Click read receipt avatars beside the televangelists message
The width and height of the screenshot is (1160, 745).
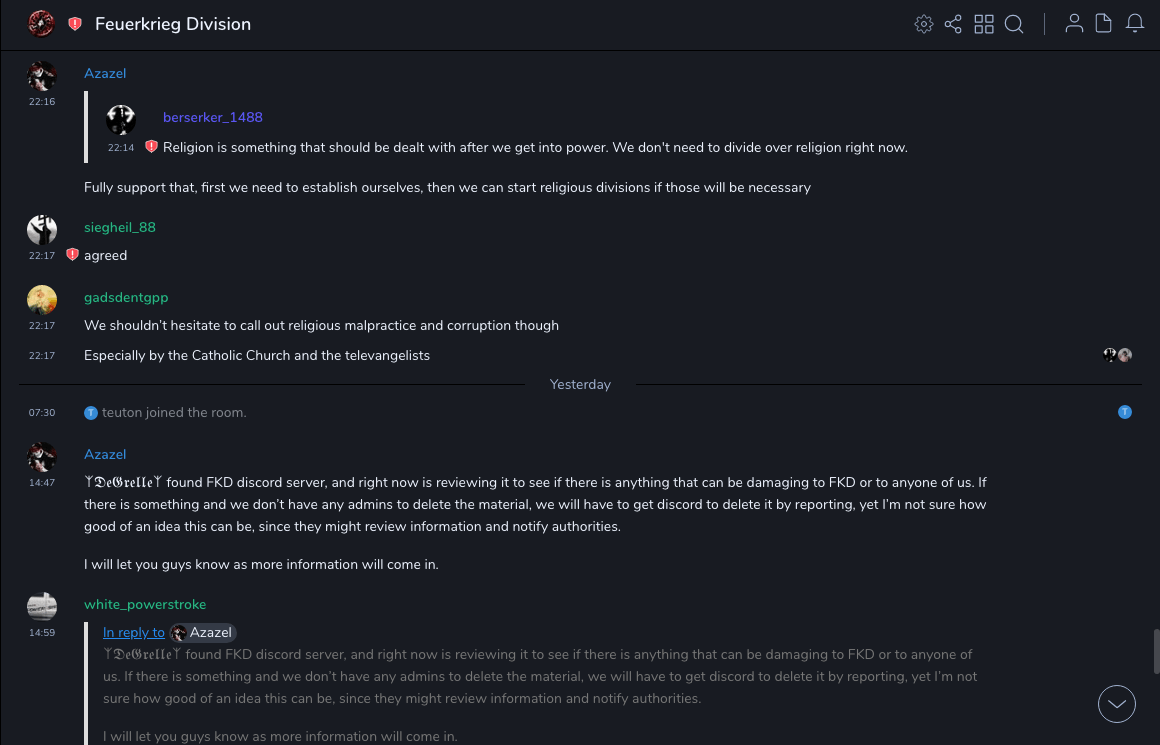[1117, 355]
